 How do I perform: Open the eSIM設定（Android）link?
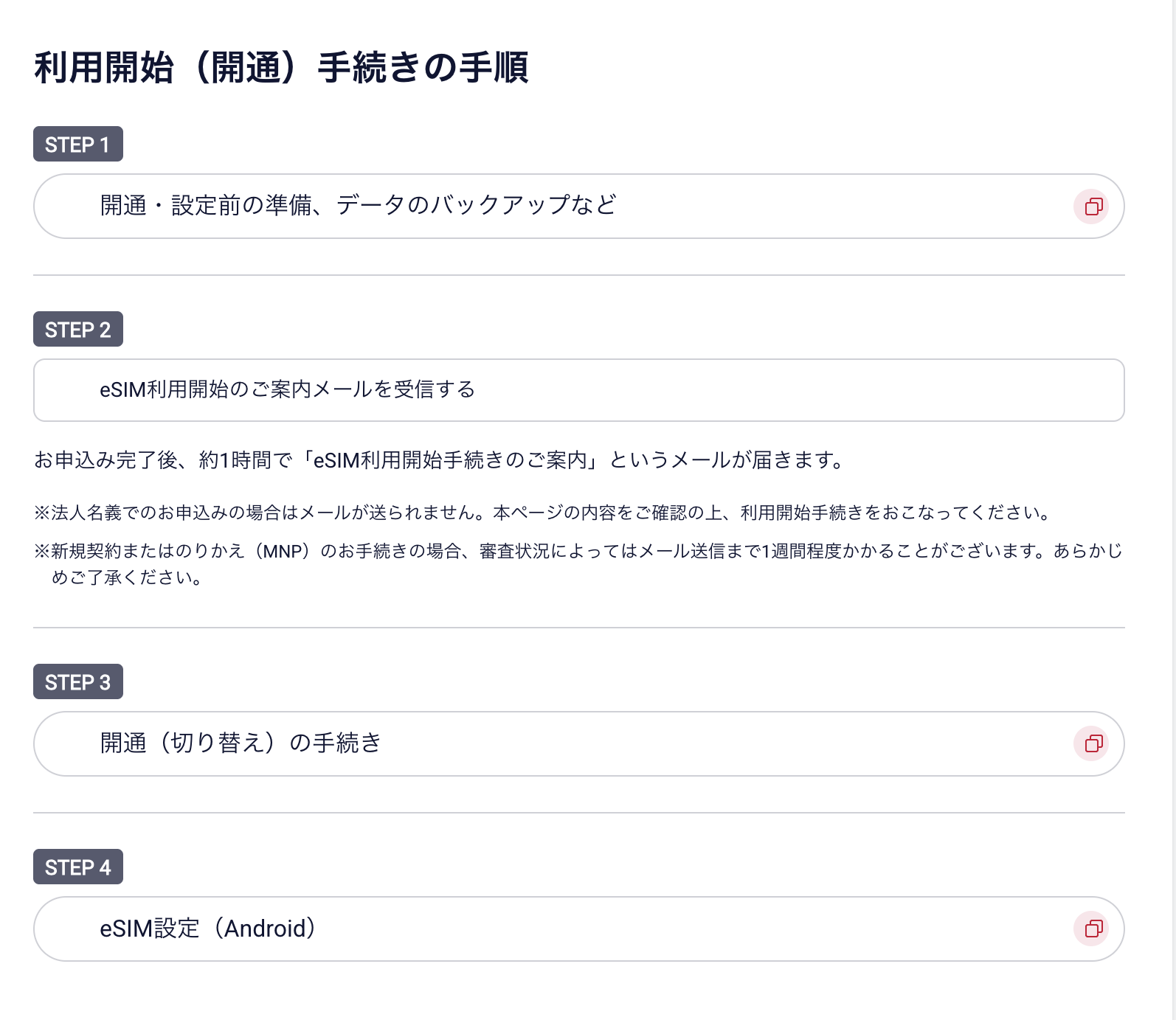pos(208,929)
